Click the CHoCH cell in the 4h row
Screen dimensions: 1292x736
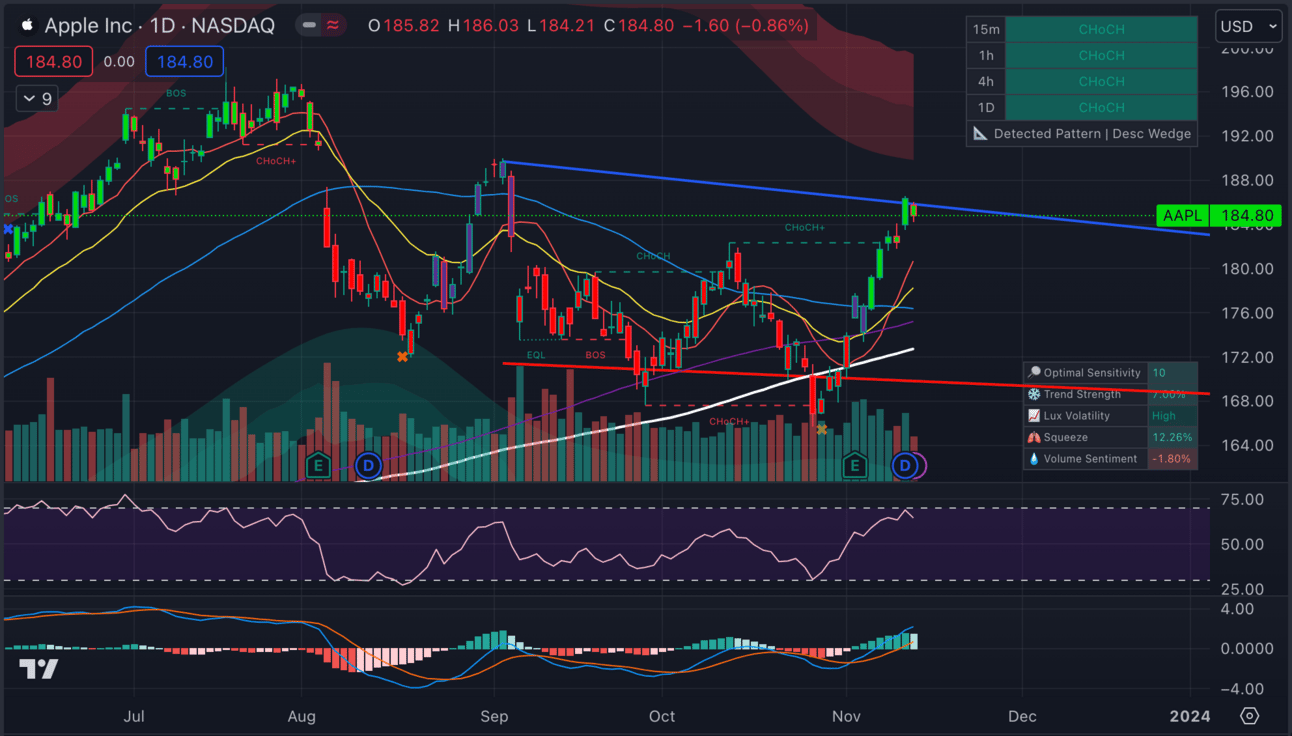[1101, 82]
